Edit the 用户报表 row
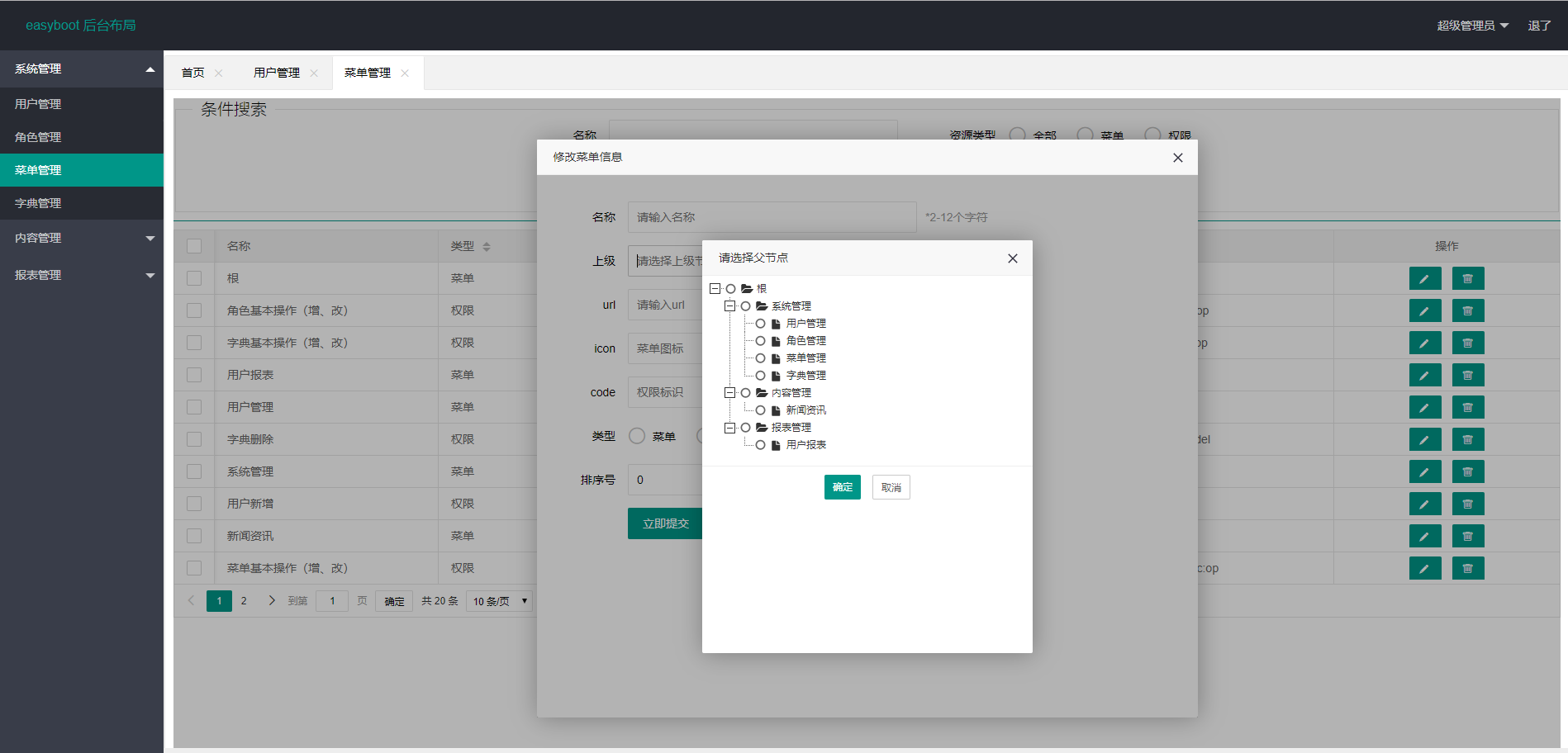The height and width of the screenshot is (753, 1568). tap(1424, 375)
